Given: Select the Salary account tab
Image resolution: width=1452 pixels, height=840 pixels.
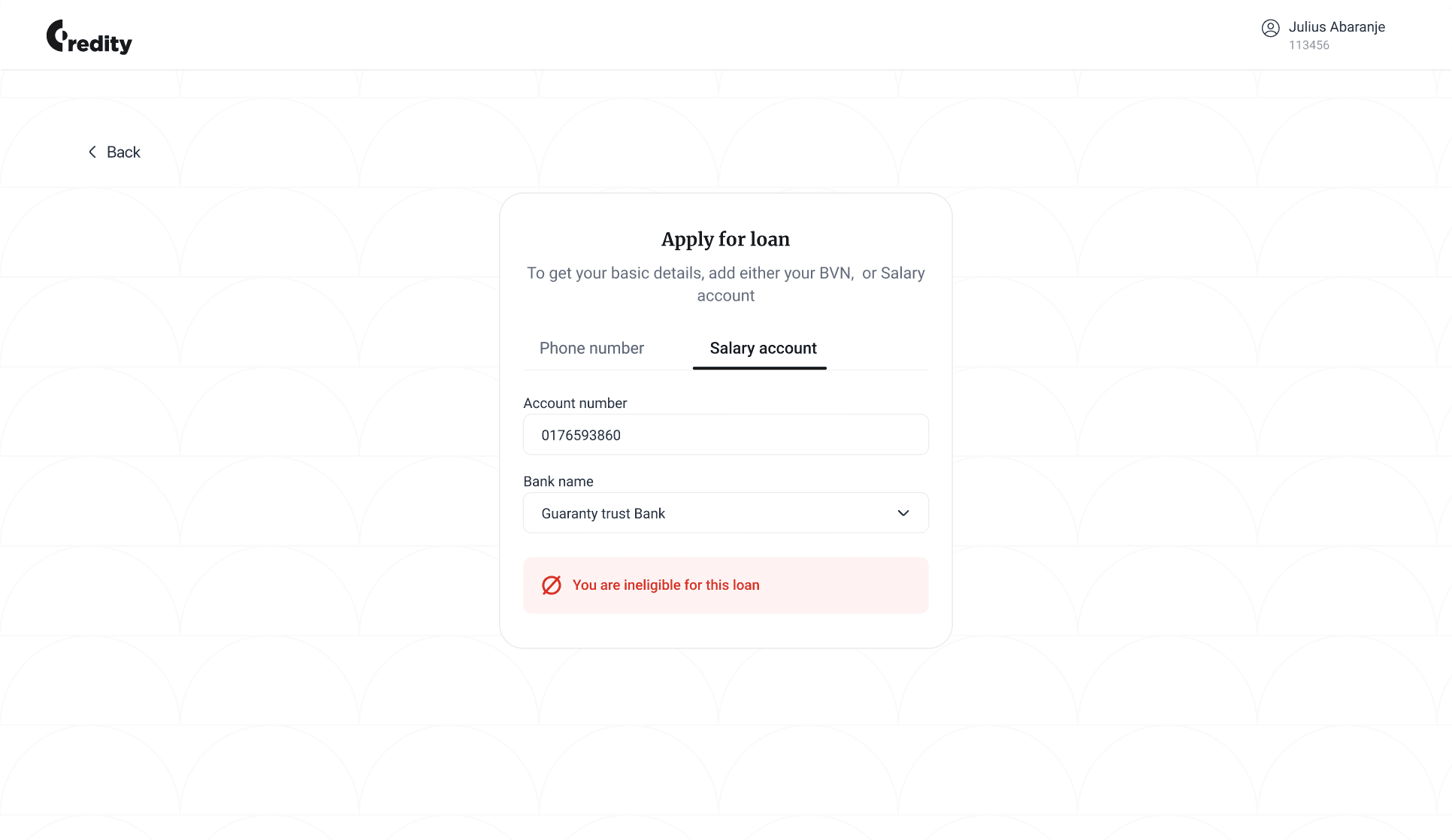Looking at the screenshot, I should pos(763,348).
